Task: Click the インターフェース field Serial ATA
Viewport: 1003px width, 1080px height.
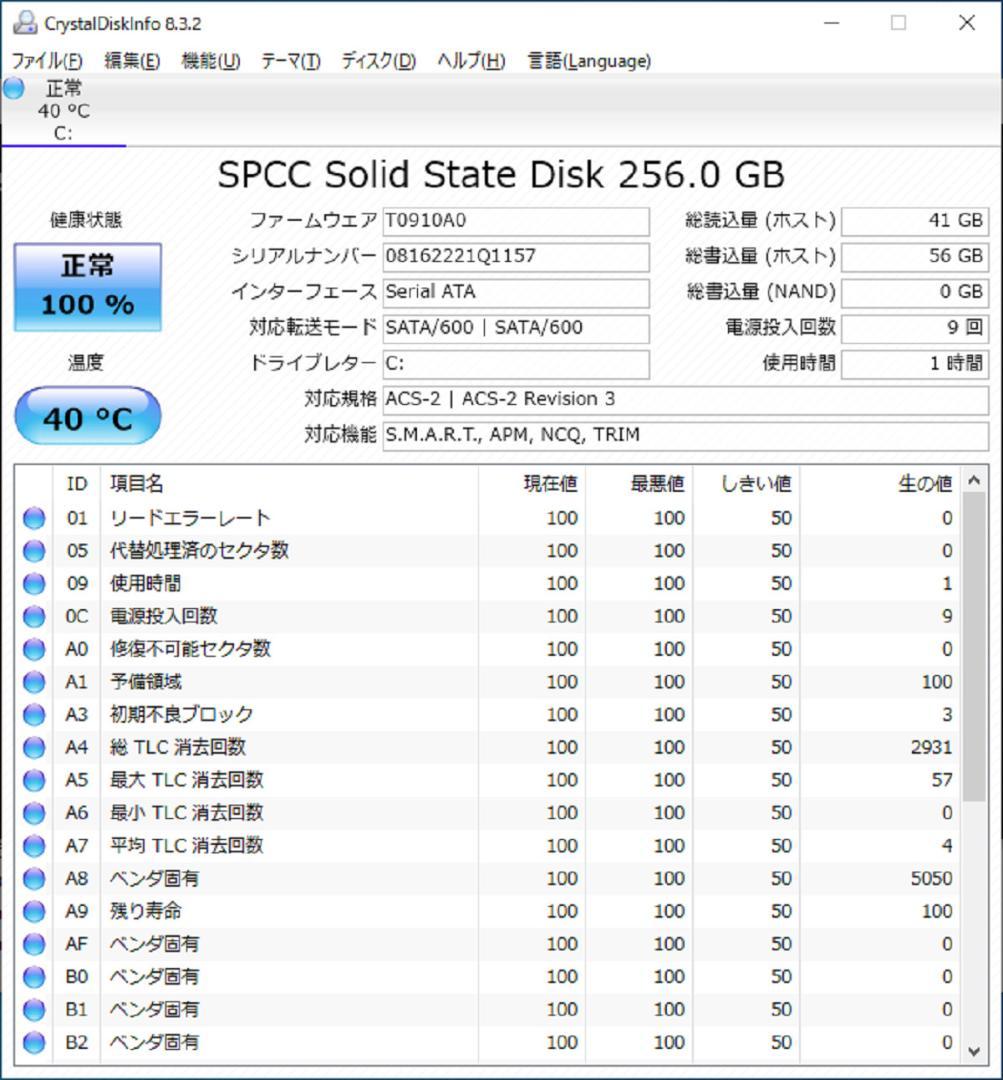Action: (516, 293)
